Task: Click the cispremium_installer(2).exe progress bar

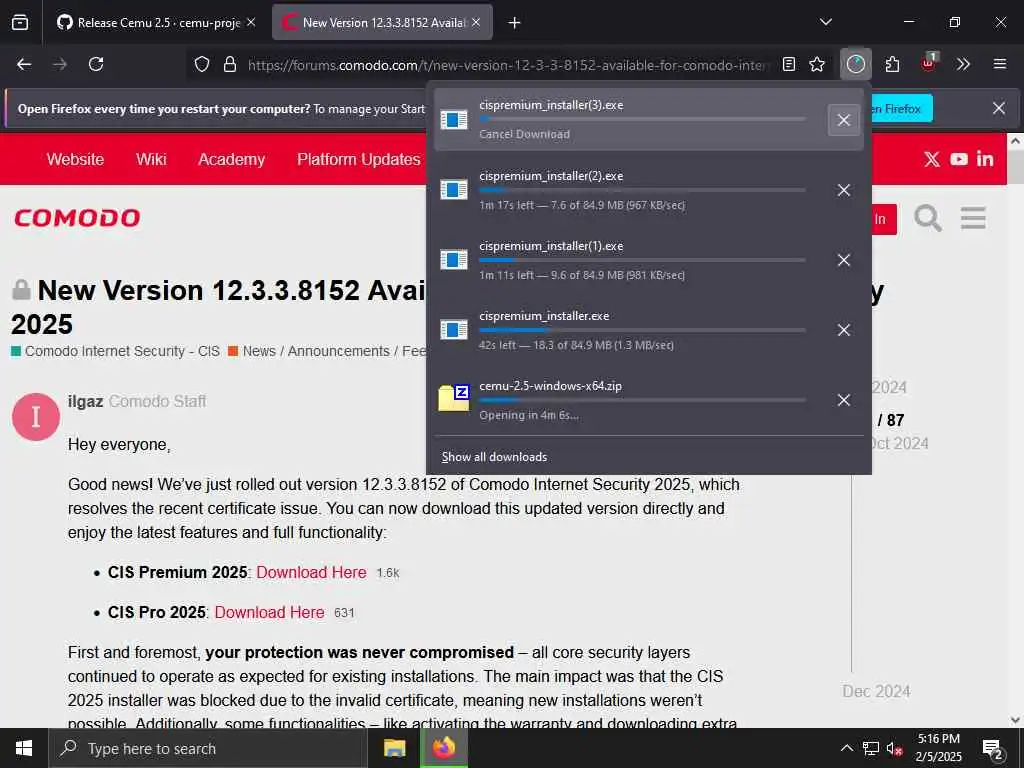Action: (x=642, y=190)
